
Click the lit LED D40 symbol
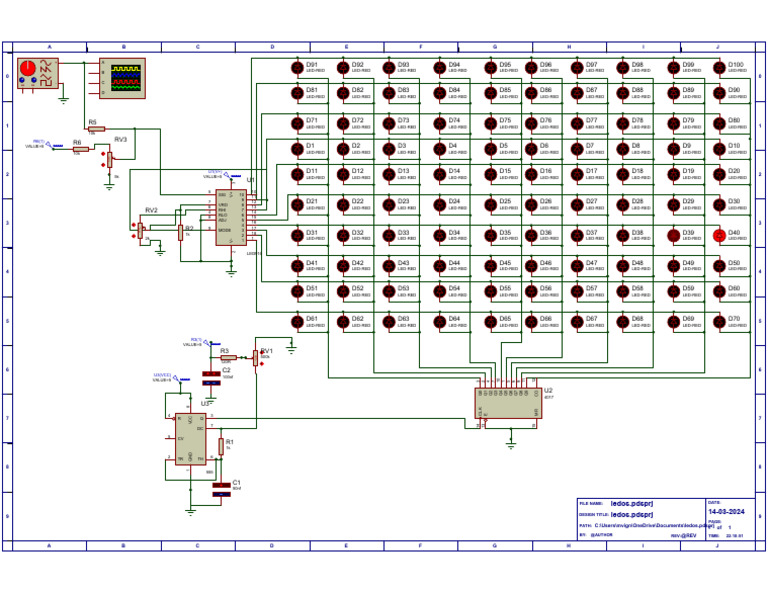pyautogui.click(x=719, y=236)
